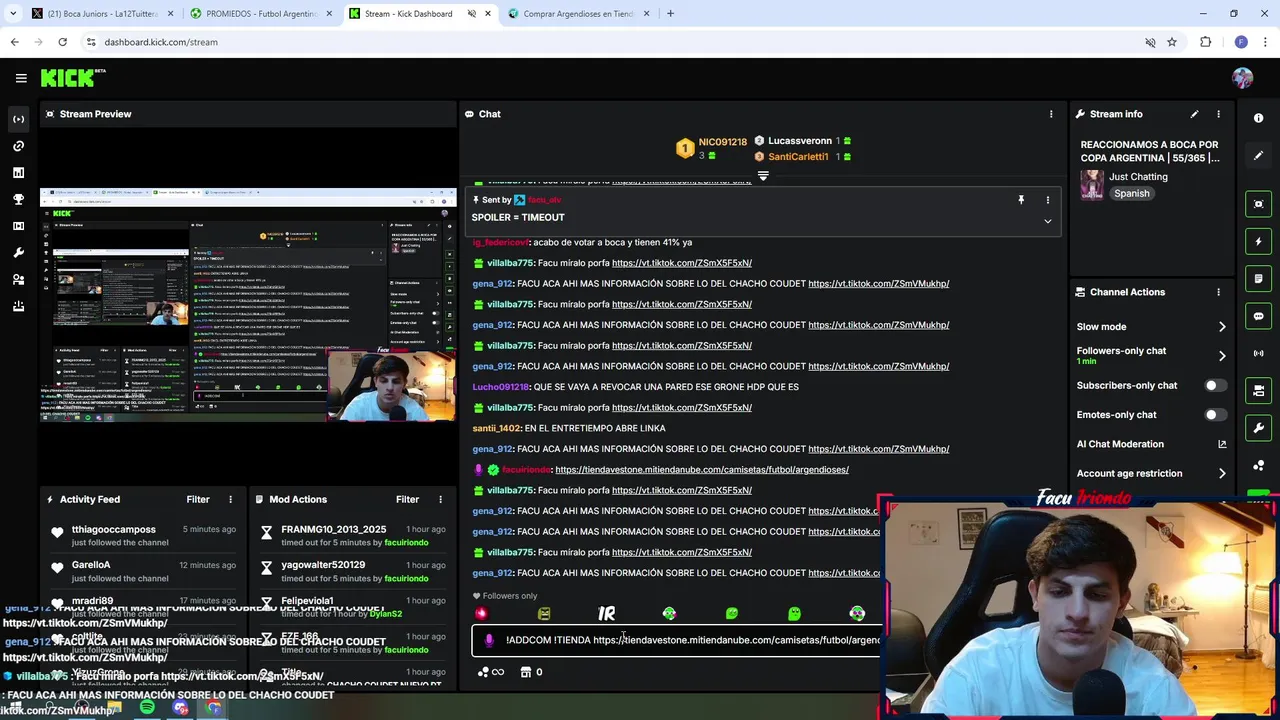Collapse the chat leaderboard with the down arrow
This screenshot has height=720, width=1280.
763,176
